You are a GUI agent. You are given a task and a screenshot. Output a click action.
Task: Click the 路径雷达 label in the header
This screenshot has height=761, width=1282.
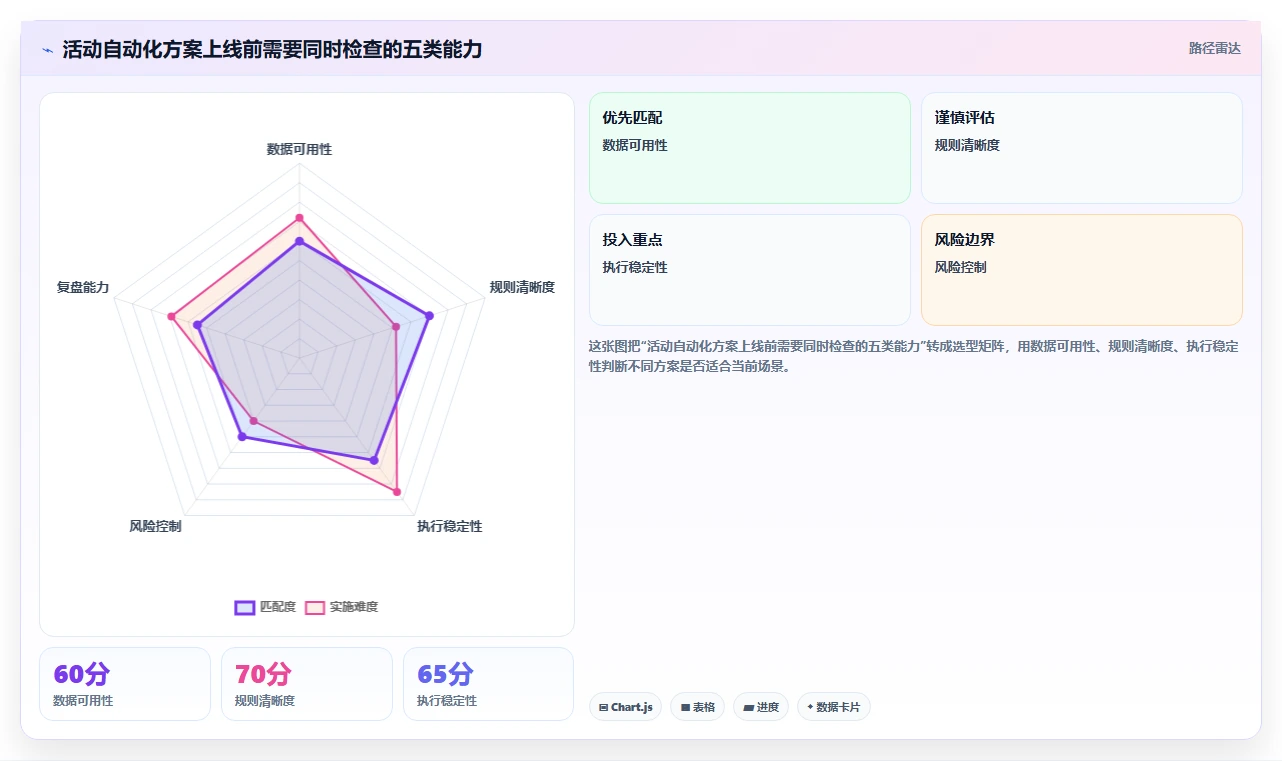point(1215,48)
